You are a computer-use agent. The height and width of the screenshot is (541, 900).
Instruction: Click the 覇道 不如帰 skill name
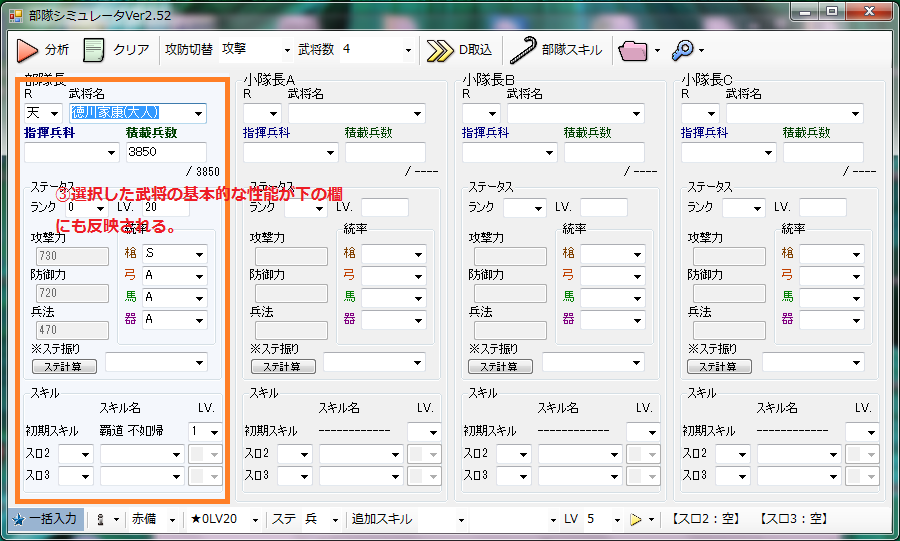coord(131,431)
